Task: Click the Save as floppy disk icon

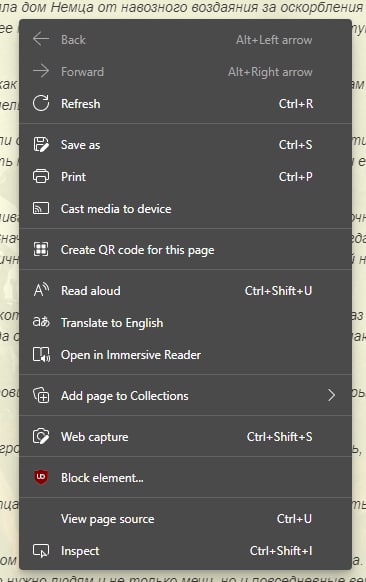Action: click(41, 144)
